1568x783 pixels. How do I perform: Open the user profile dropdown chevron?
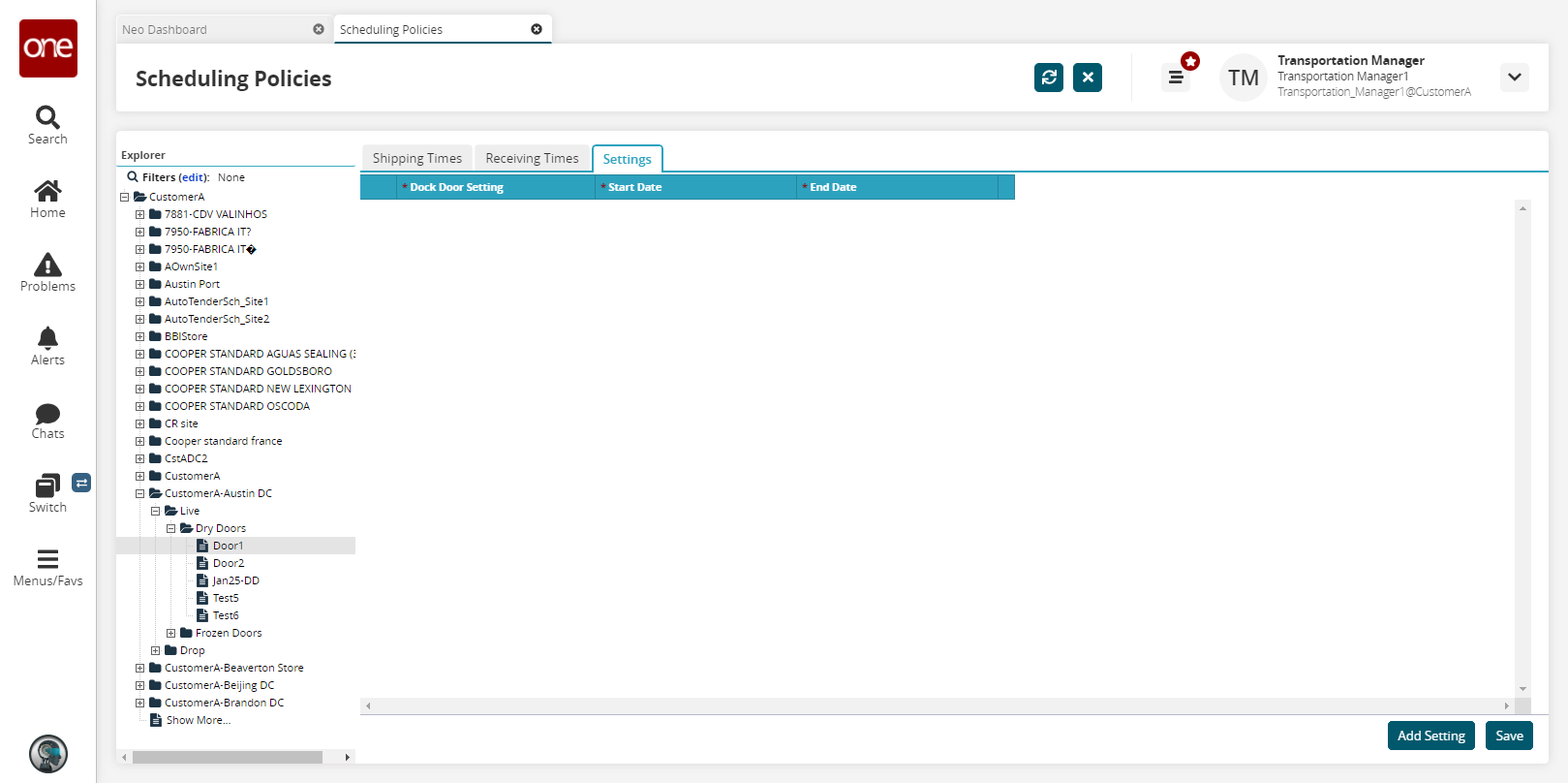tap(1515, 78)
